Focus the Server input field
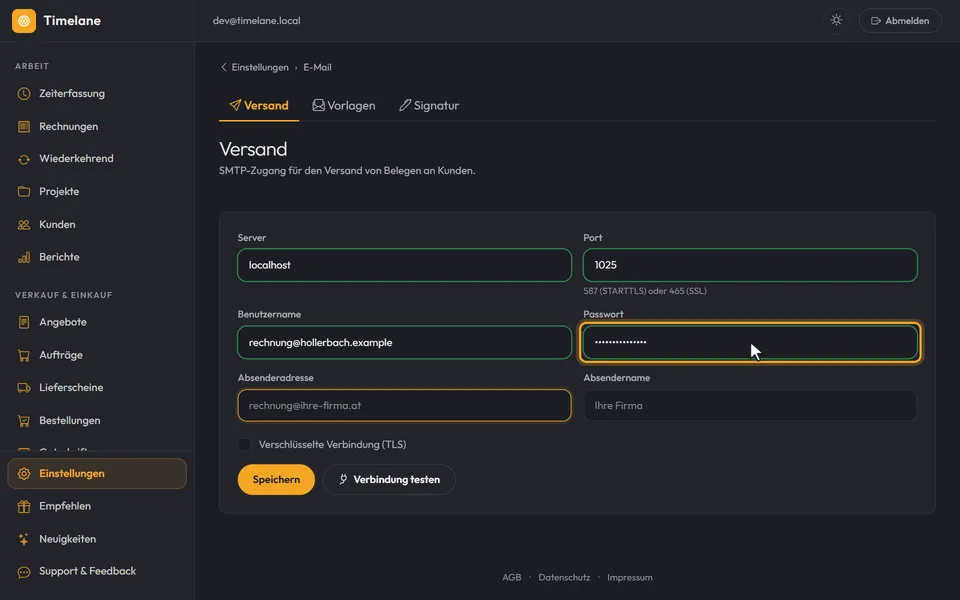Viewport: 960px width, 600px height. pyautogui.click(x=405, y=265)
